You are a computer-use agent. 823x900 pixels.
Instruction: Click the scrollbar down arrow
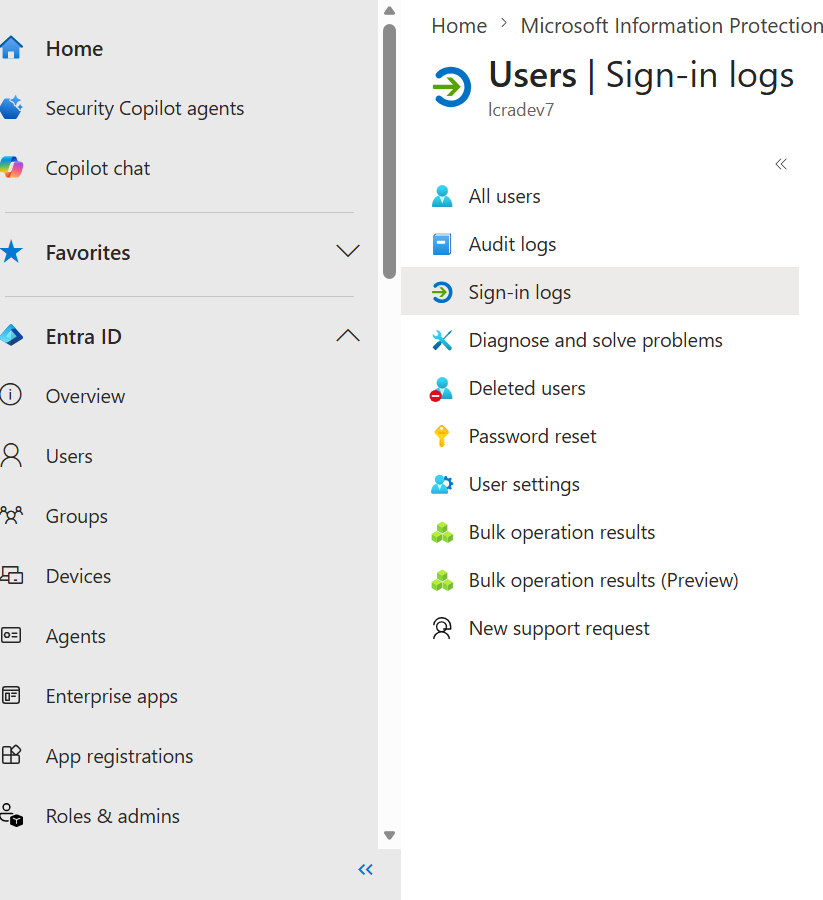390,835
